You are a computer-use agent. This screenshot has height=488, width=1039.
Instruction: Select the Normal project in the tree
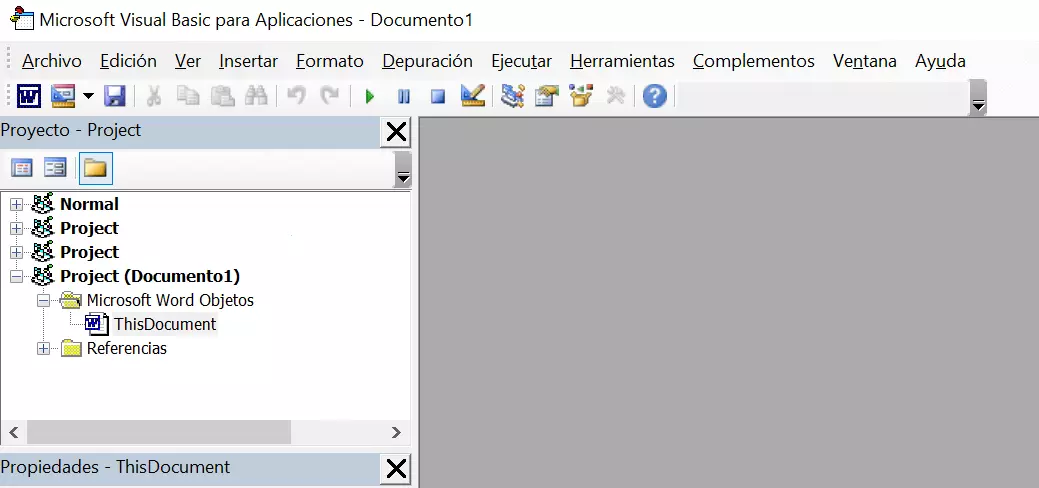click(89, 204)
